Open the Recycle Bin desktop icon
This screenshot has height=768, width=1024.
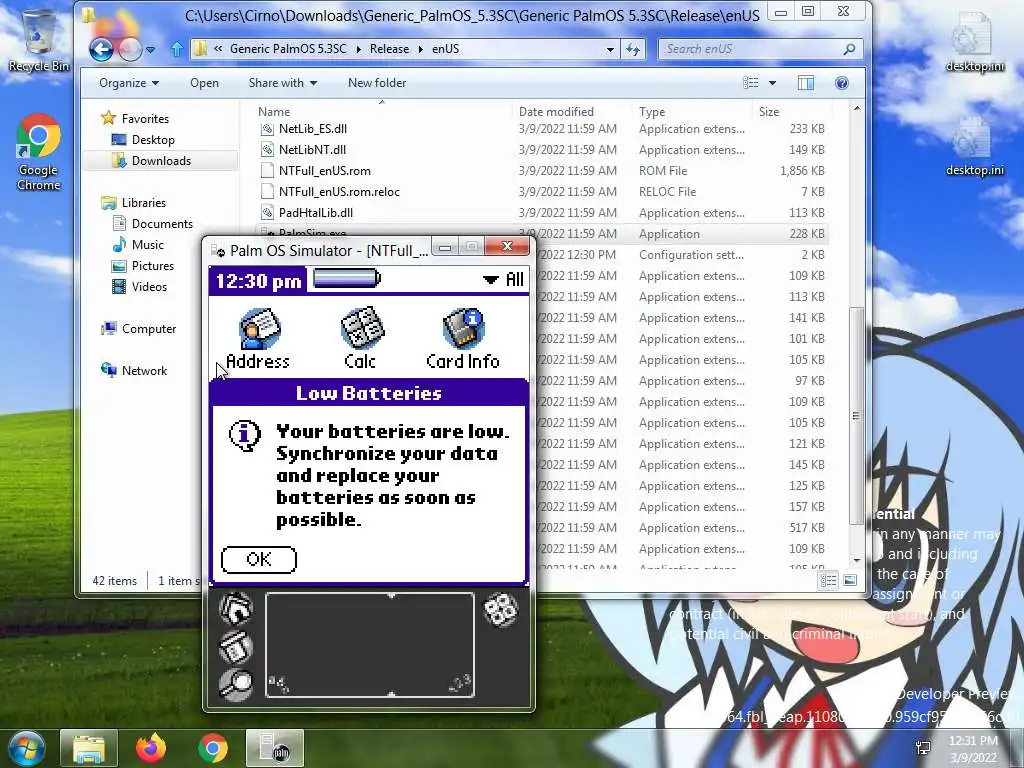[39, 39]
